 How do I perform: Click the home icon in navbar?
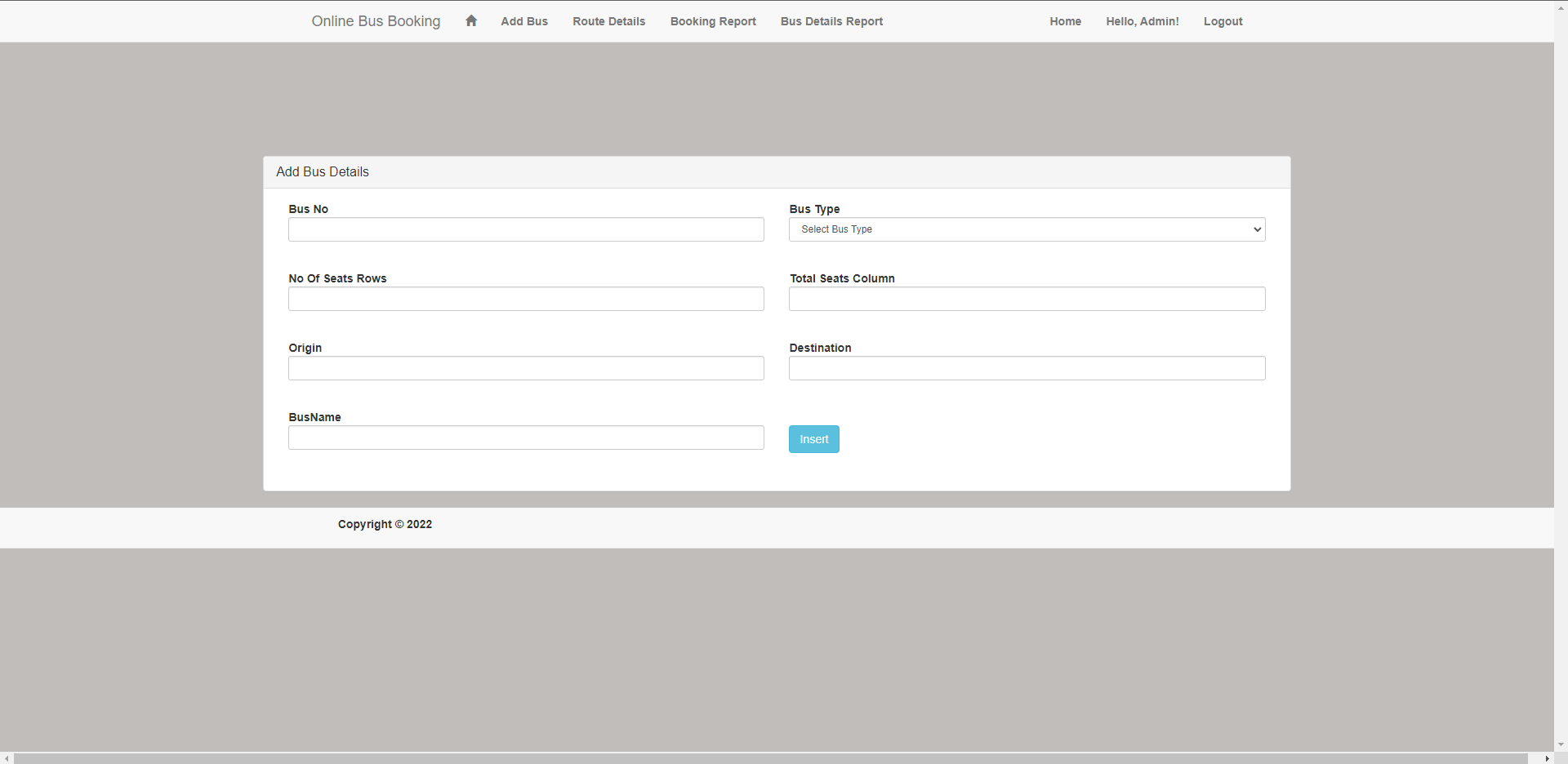pyautogui.click(x=471, y=21)
